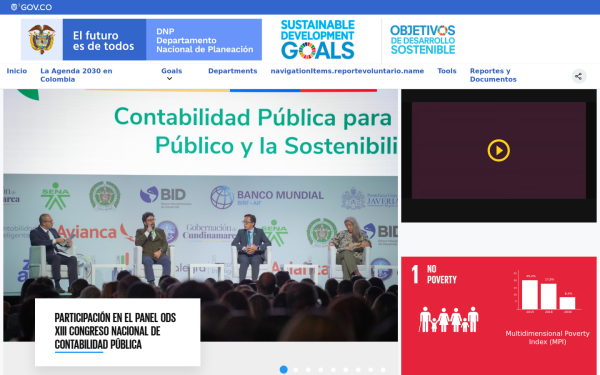Click DNP Departamento Nacional de Planeación banner
Screen dimensions: 600x375
click(x=204, y=39)
